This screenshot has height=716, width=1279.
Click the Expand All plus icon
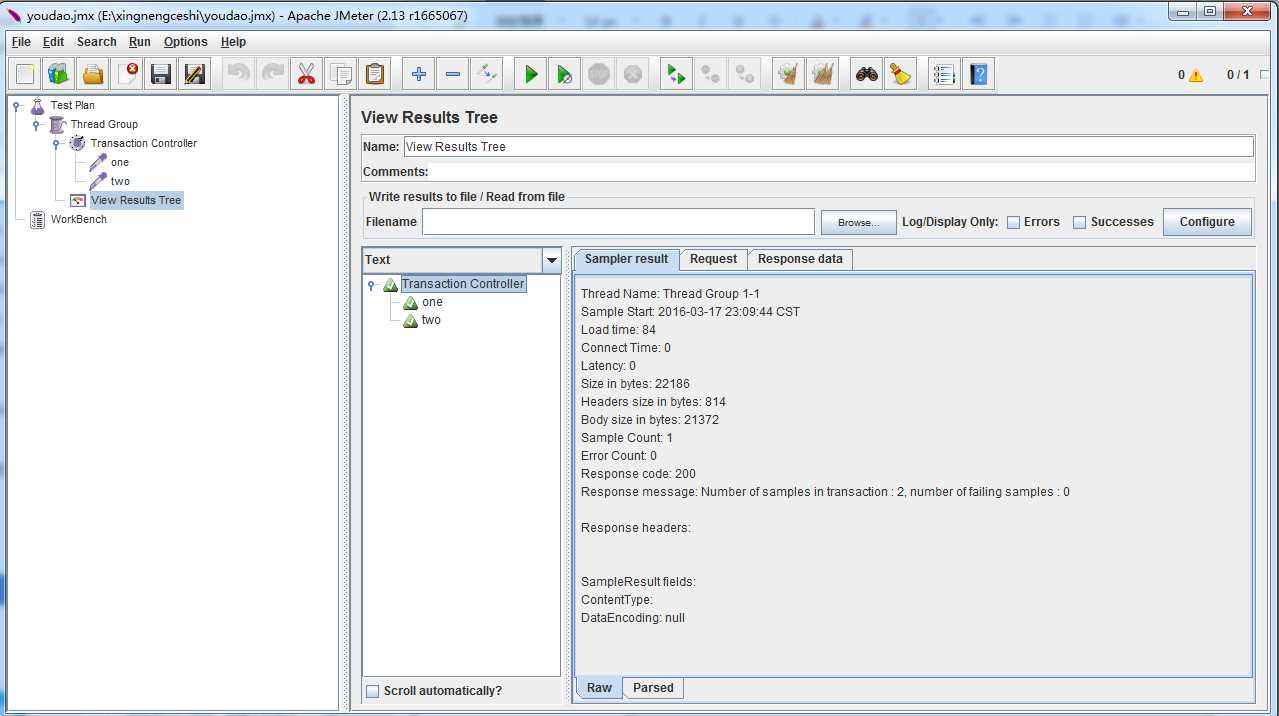click(419, 74)
